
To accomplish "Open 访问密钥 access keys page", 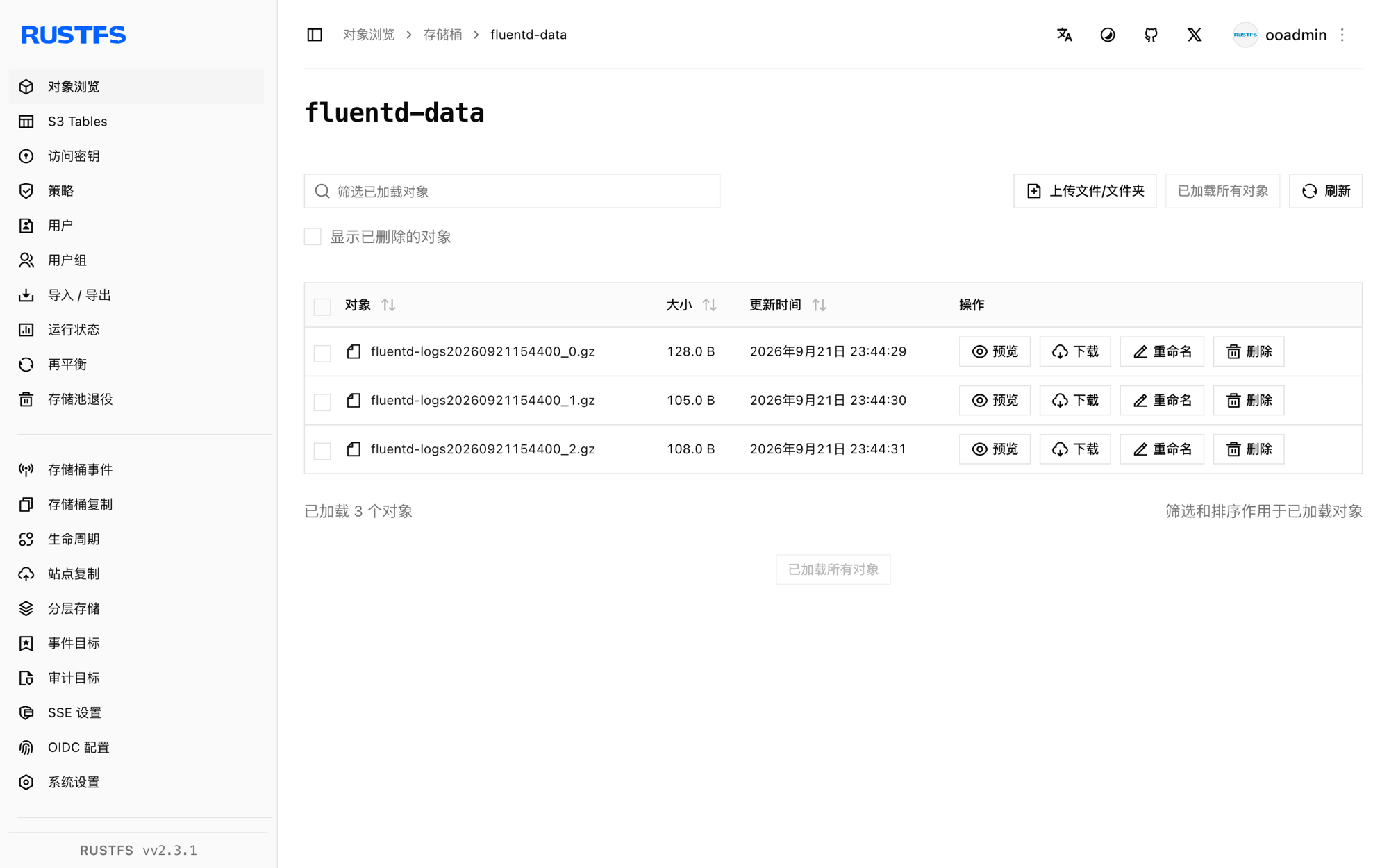I will (x=136, y=156).
